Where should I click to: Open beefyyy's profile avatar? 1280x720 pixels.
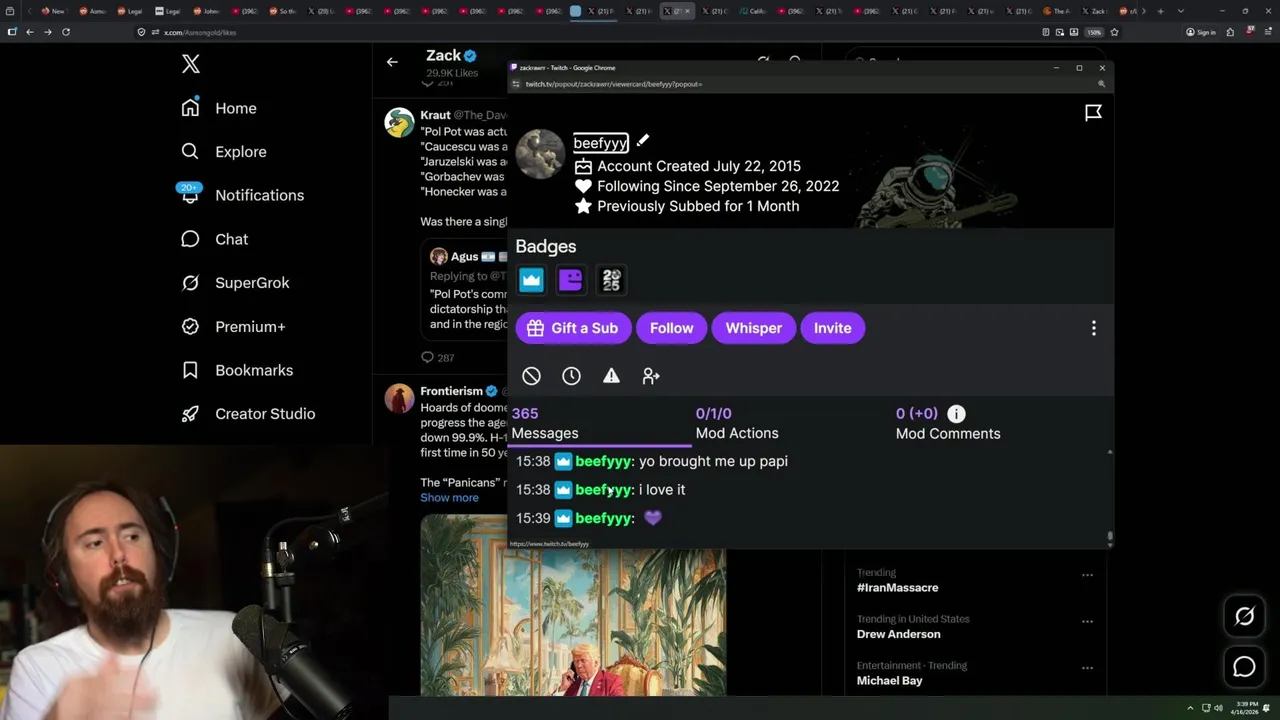(x=540, y=154)
